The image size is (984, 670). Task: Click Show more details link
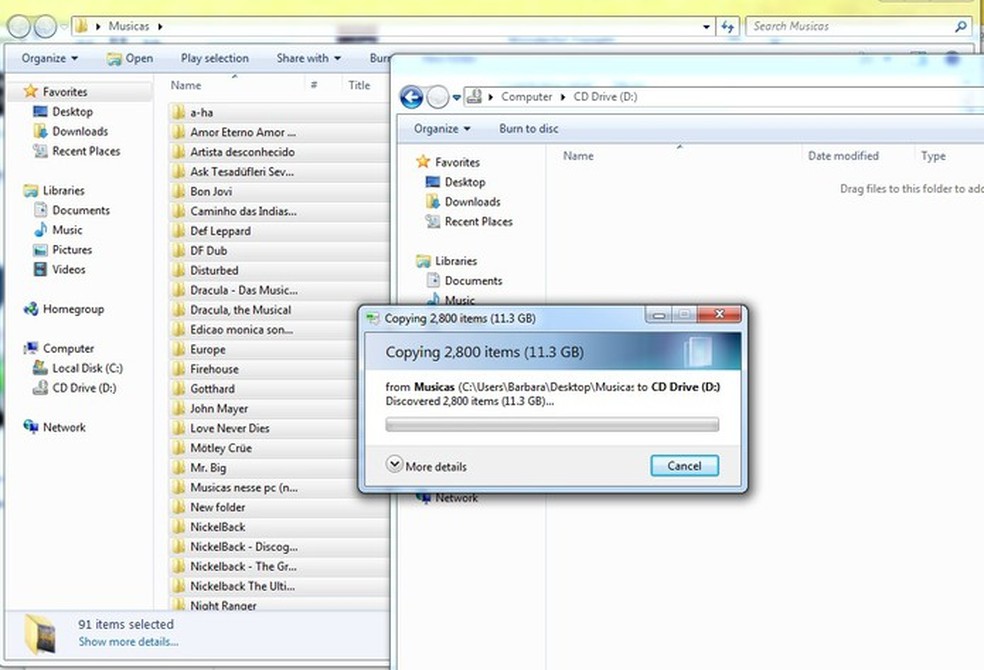pyautogui.click(x=128, y=642)
